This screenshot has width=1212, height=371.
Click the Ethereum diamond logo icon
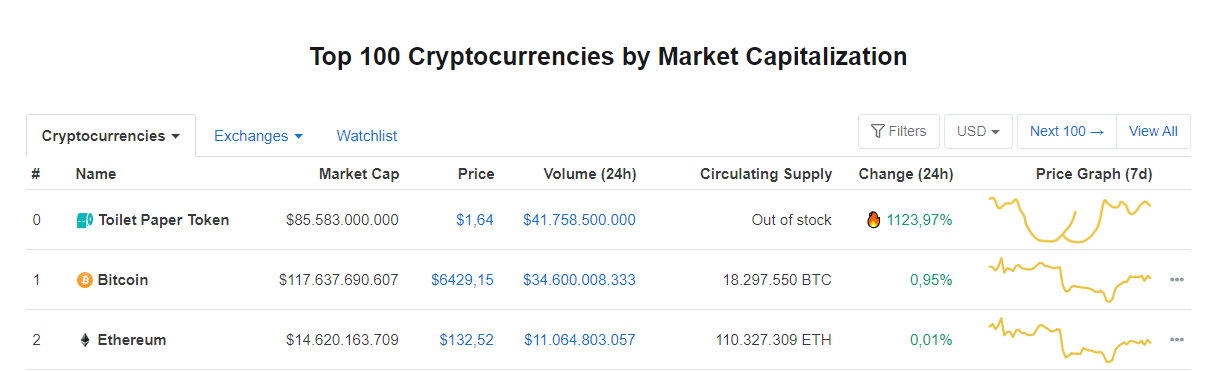(x=85, y=340)
